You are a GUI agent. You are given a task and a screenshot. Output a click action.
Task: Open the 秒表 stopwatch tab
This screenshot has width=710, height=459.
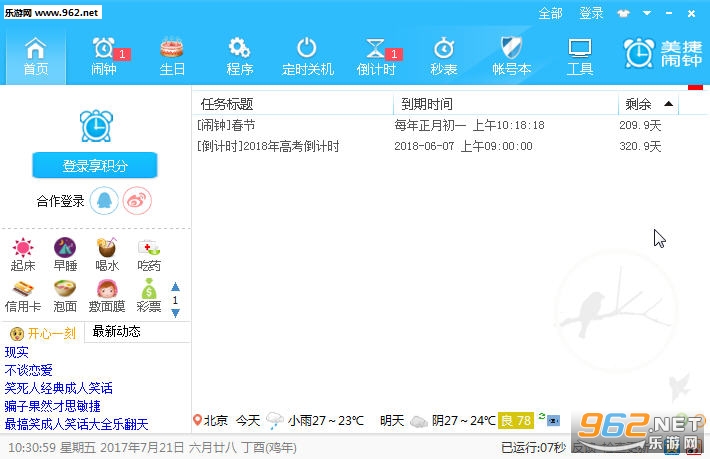click(x=444, y=57)
